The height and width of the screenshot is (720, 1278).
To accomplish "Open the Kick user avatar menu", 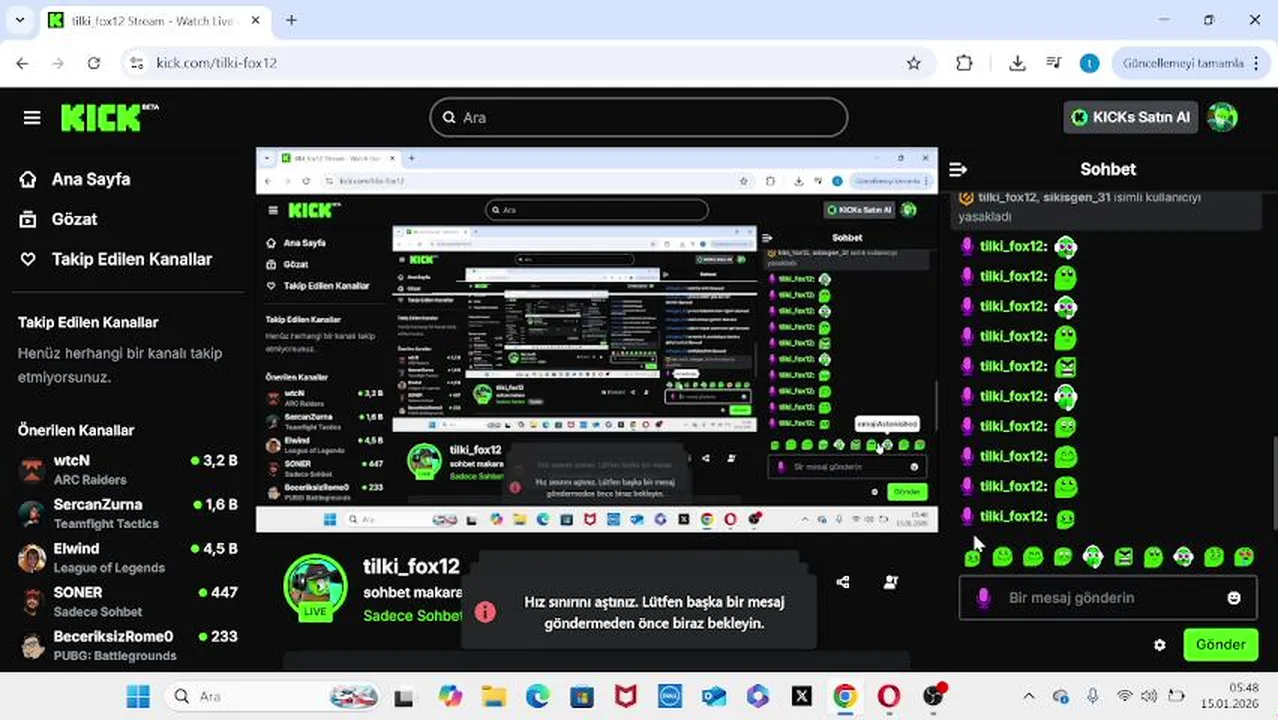I will (1222, 117).
